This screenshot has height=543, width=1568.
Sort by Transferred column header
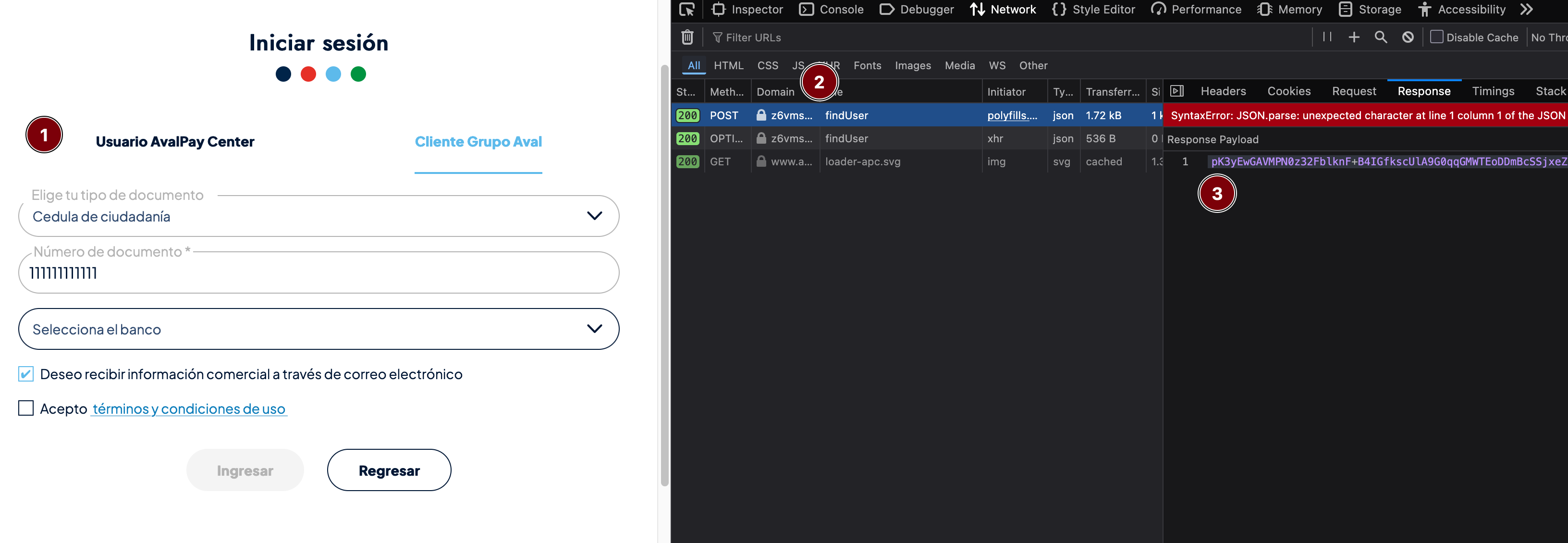point(1113,92)
